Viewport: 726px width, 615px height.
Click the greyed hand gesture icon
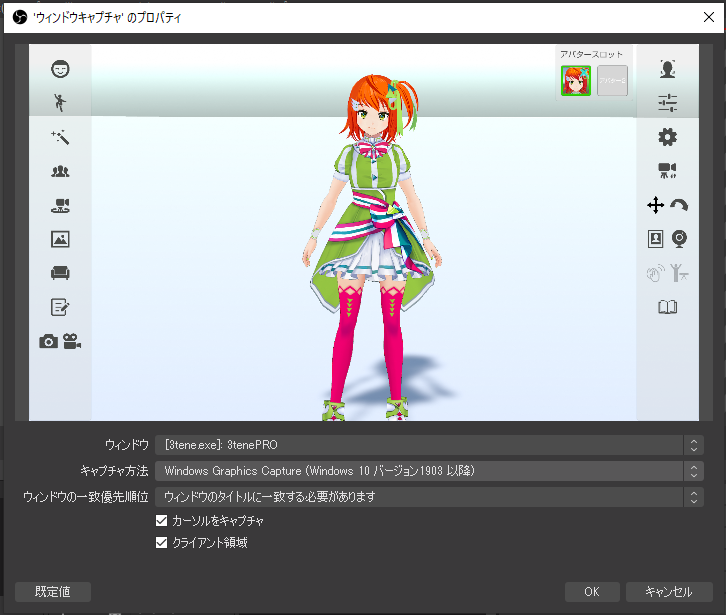[x=656, y=273]
